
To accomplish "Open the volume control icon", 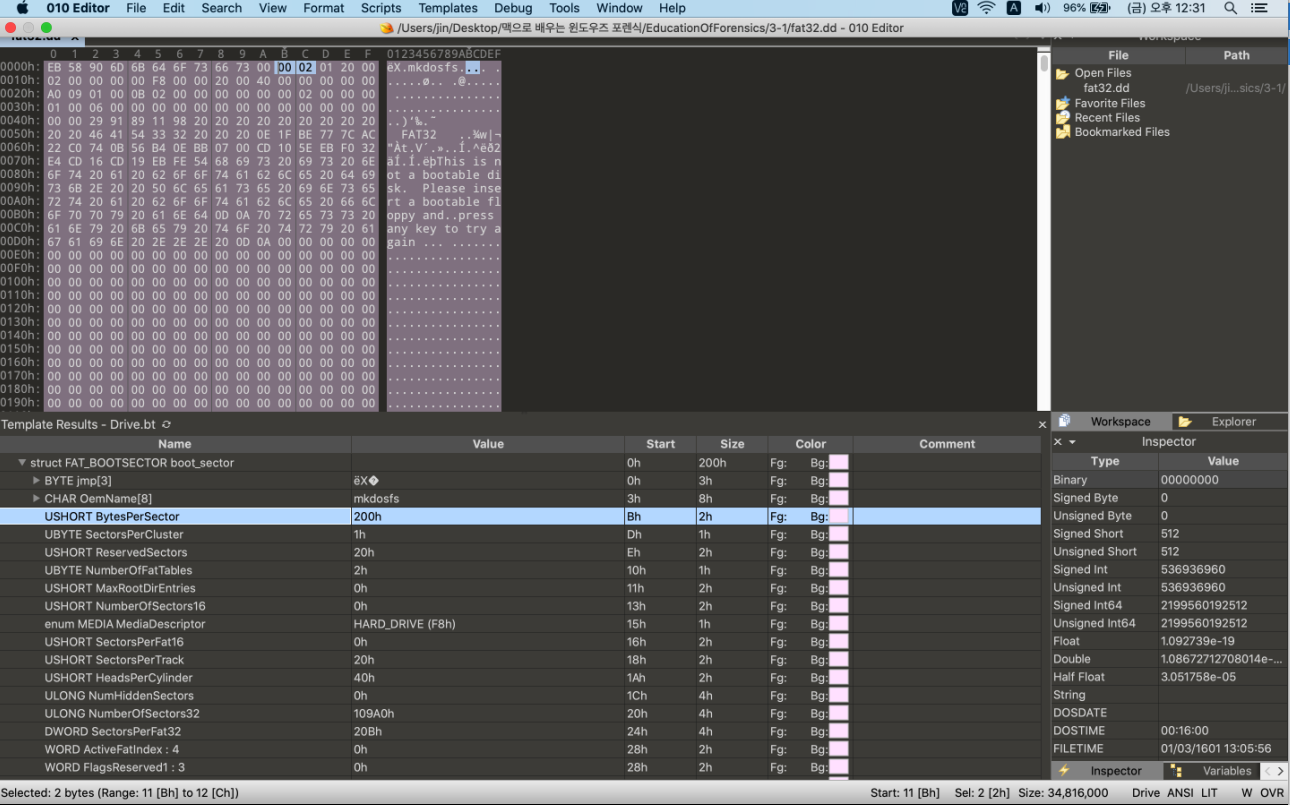I will tap(1042, 8).
